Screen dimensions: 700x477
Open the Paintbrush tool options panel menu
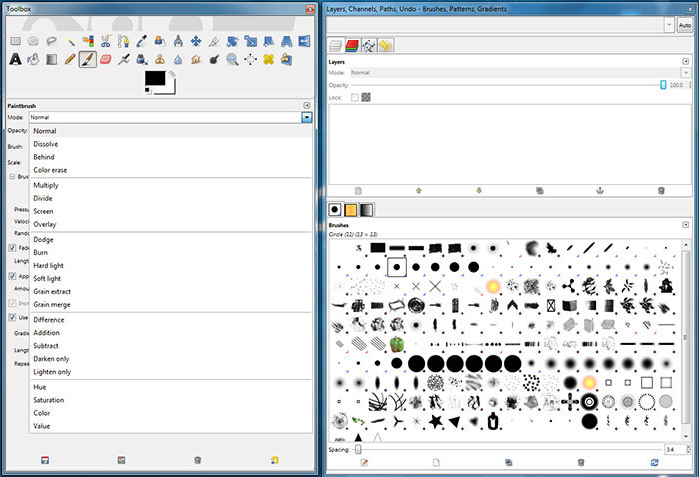pos(307,105)
